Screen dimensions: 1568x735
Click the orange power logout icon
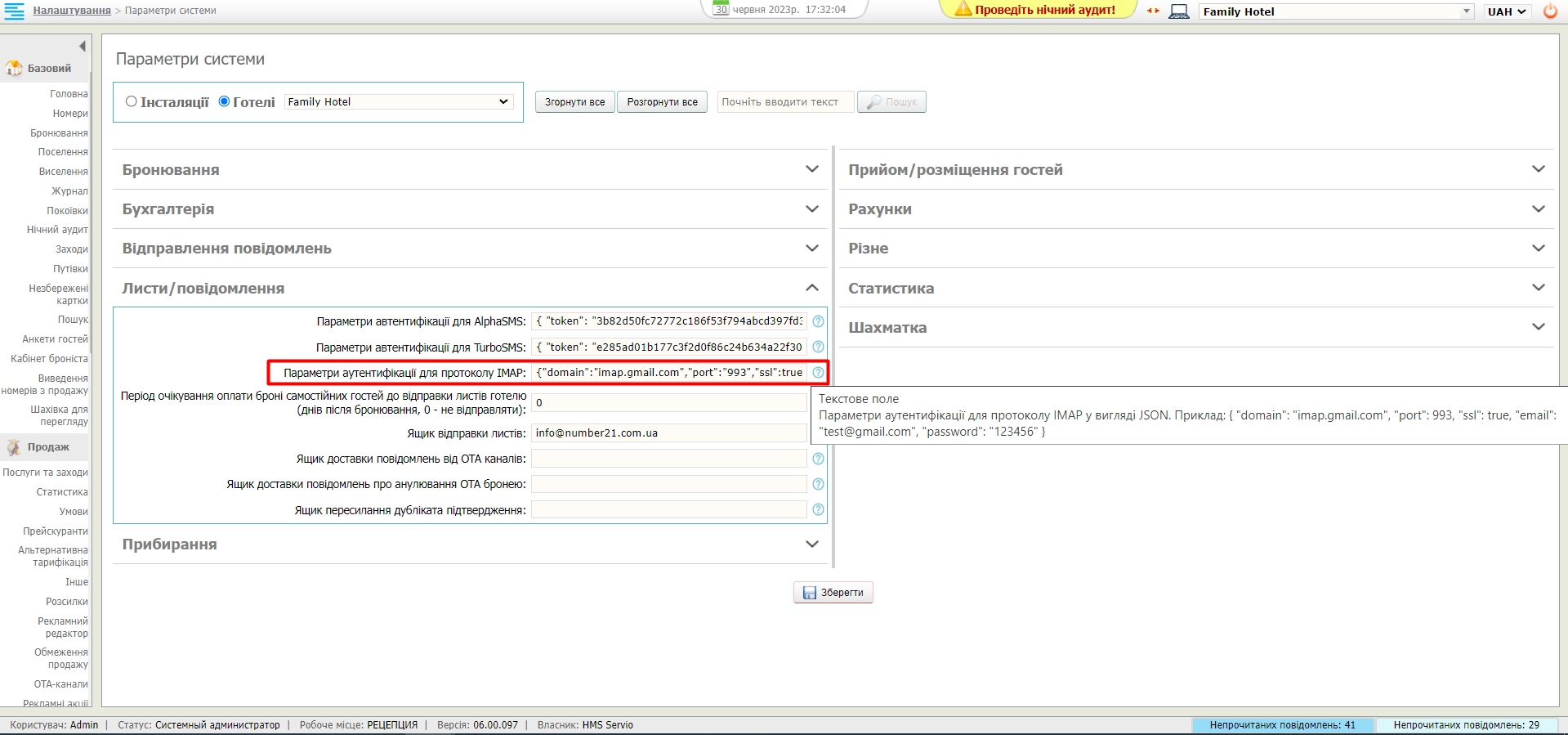tap(1550, 11)
